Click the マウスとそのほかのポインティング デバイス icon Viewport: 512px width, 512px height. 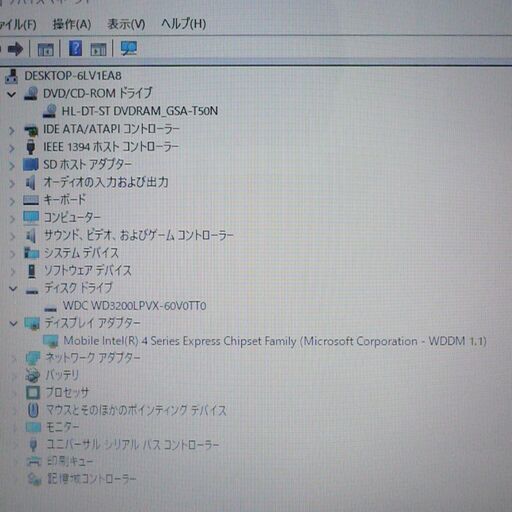(x=33, y=410)
